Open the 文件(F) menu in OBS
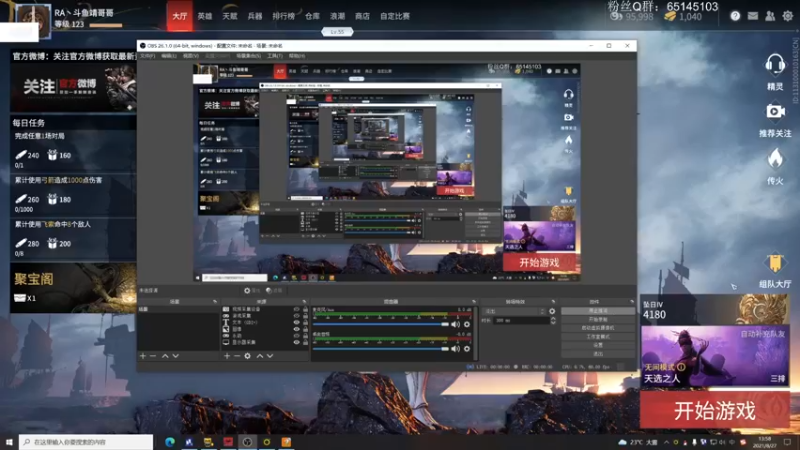Screen dimensions: 800x450 (x=147, y=56)
